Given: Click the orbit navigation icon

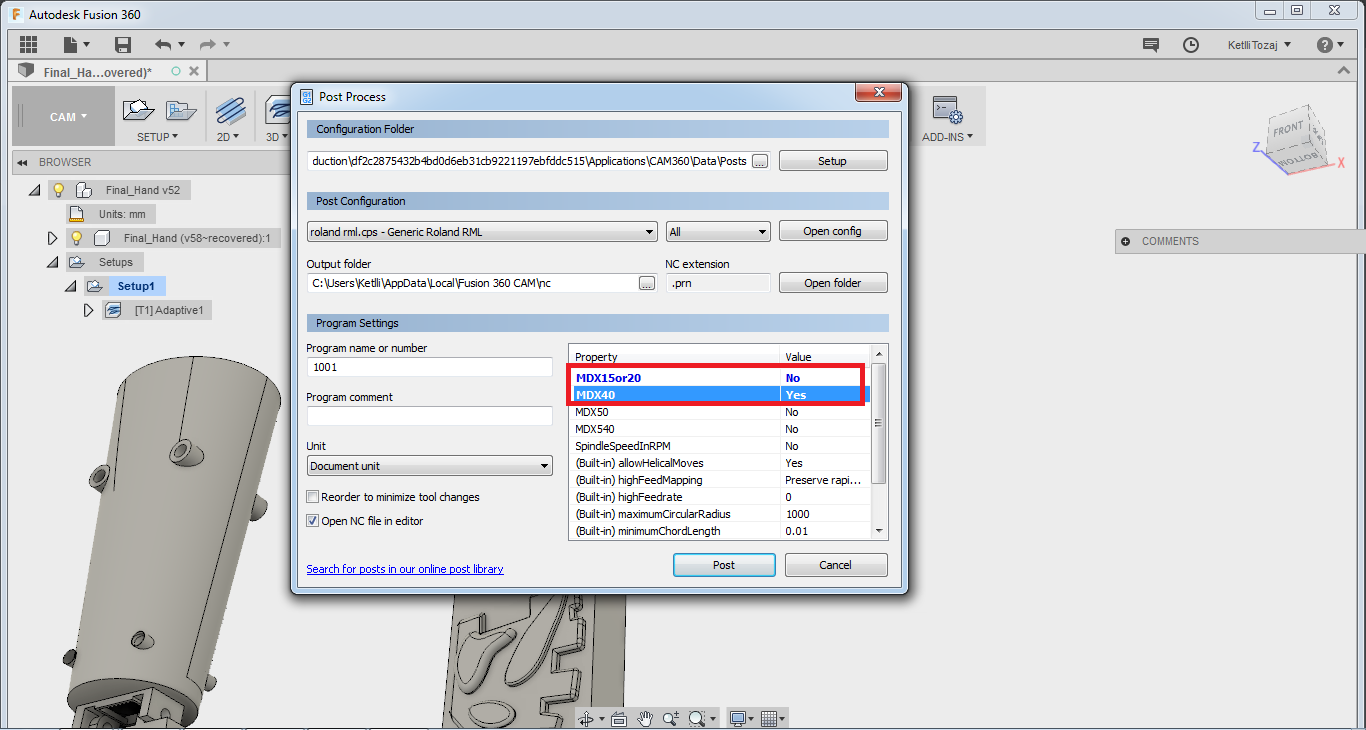Looking at the screenshot, I should coord(586,718).
